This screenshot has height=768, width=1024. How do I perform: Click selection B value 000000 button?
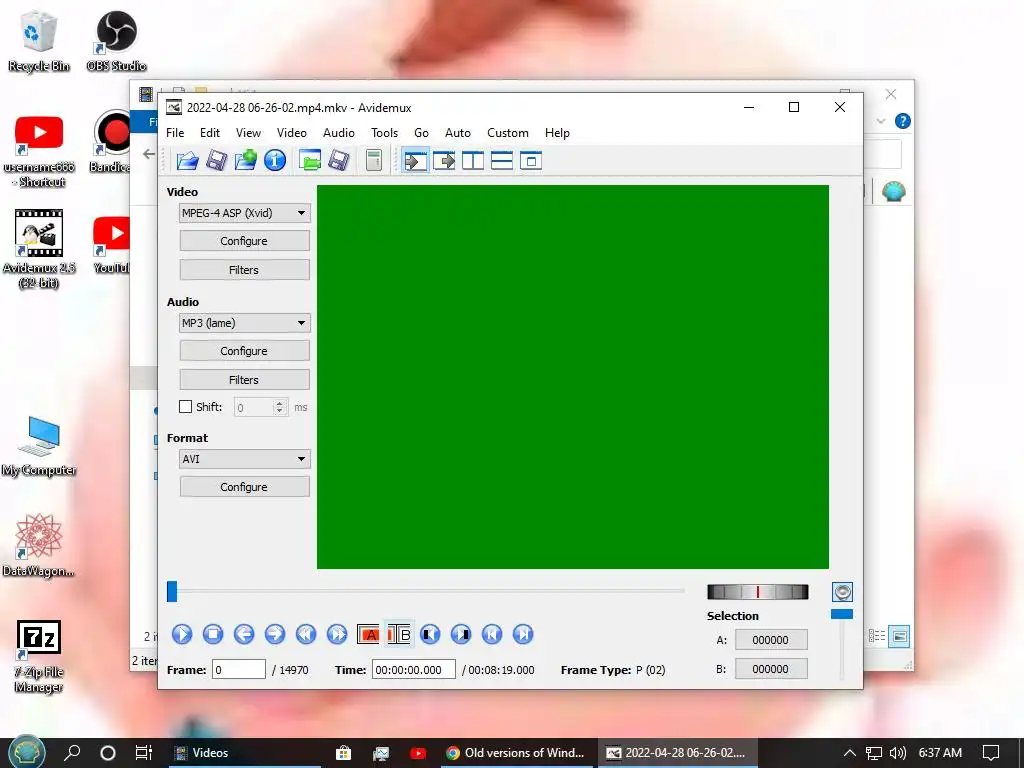click(771, 669)
